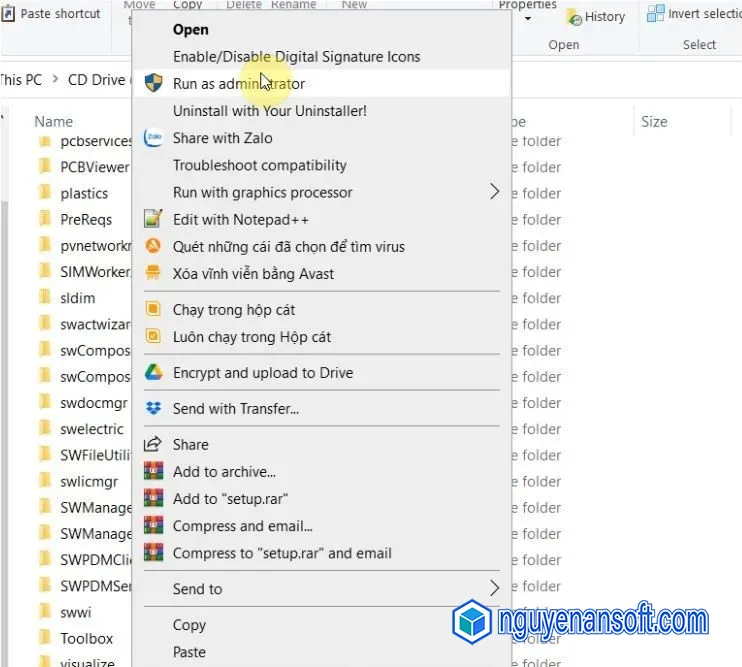Click the sldim folder icon

point(44,297)
